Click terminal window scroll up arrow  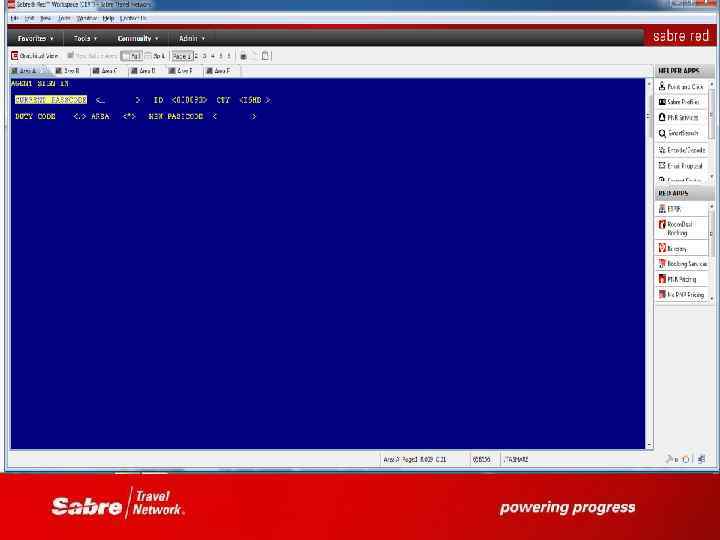[649, 84]
